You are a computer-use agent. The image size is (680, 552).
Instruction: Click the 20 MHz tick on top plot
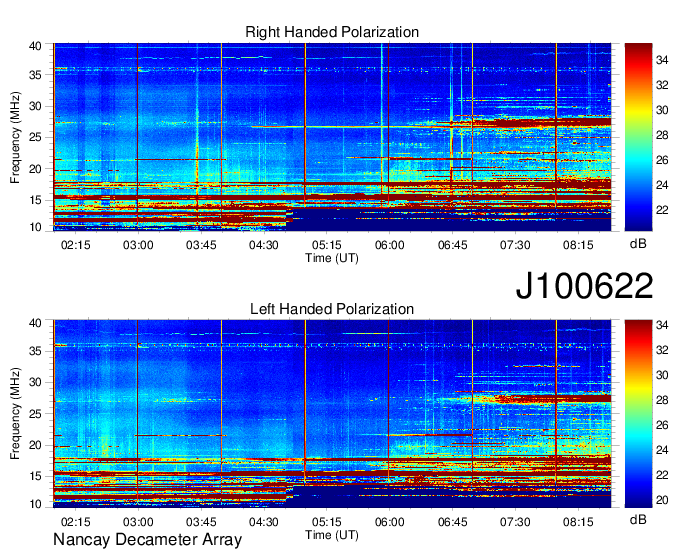[35, 169]
